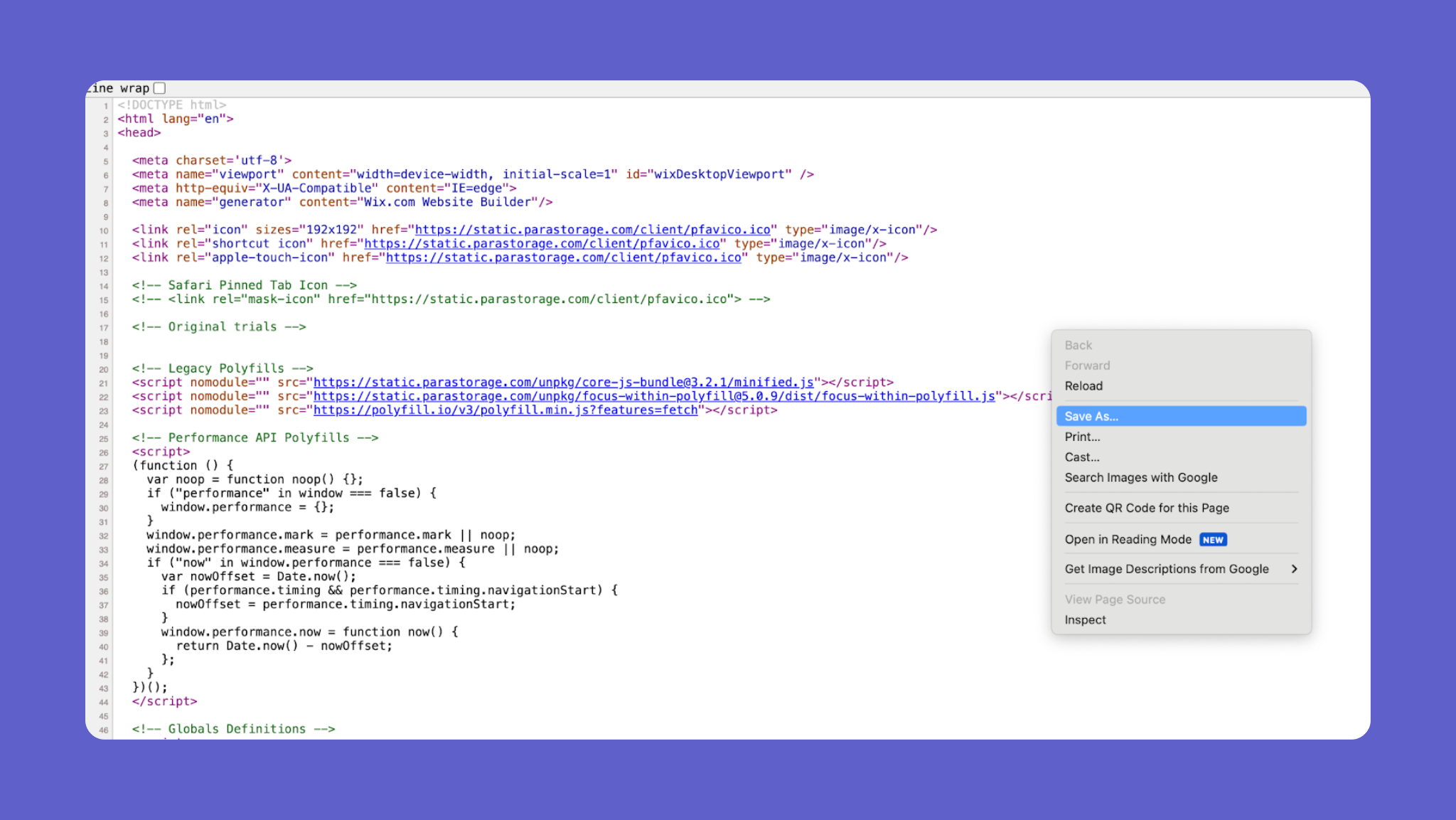
Task: Select Inspect from the context menu
Action: [1181, 620]
